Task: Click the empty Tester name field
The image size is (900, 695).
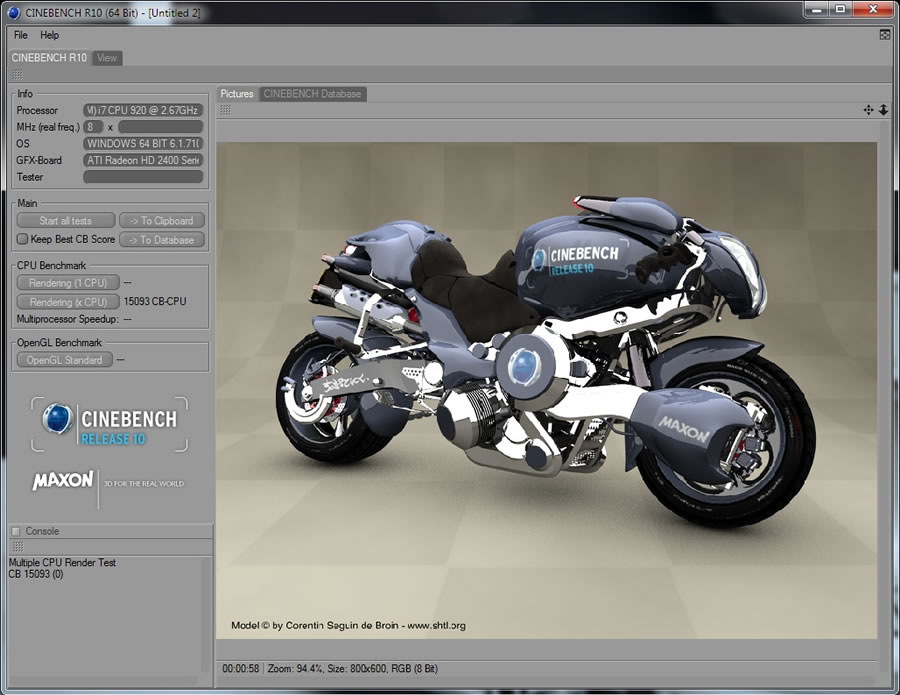Action: click(x=143, y=177)
